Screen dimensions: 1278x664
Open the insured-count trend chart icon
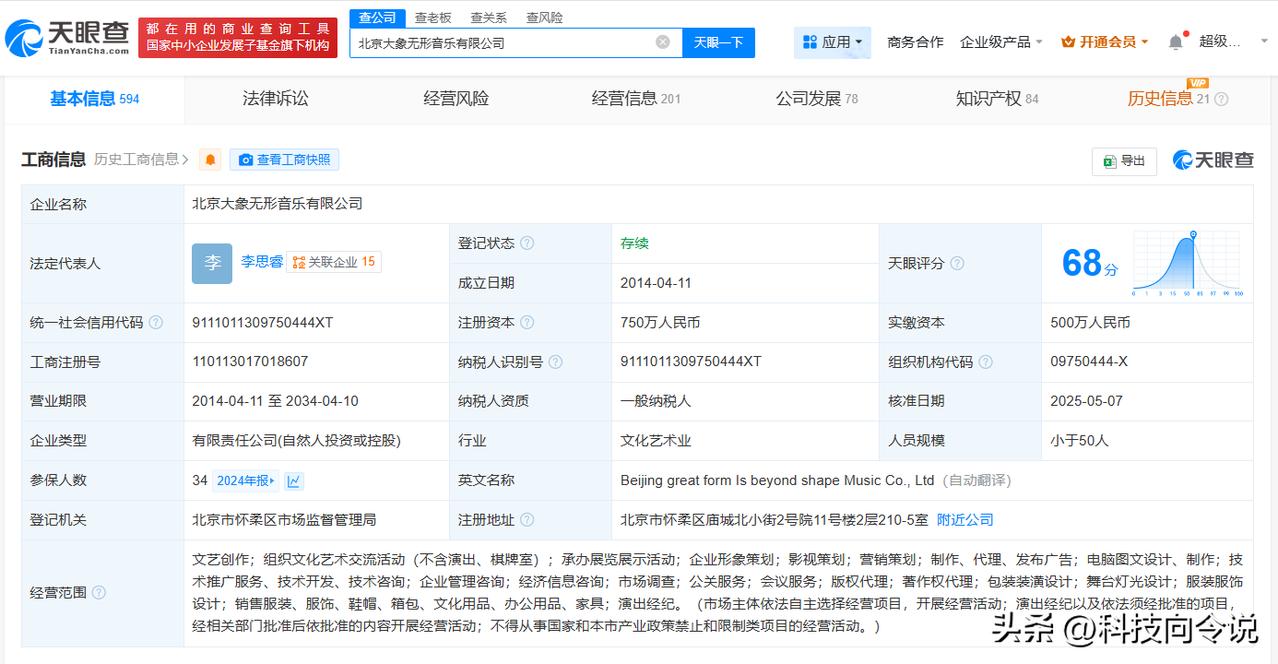[294, 481]
